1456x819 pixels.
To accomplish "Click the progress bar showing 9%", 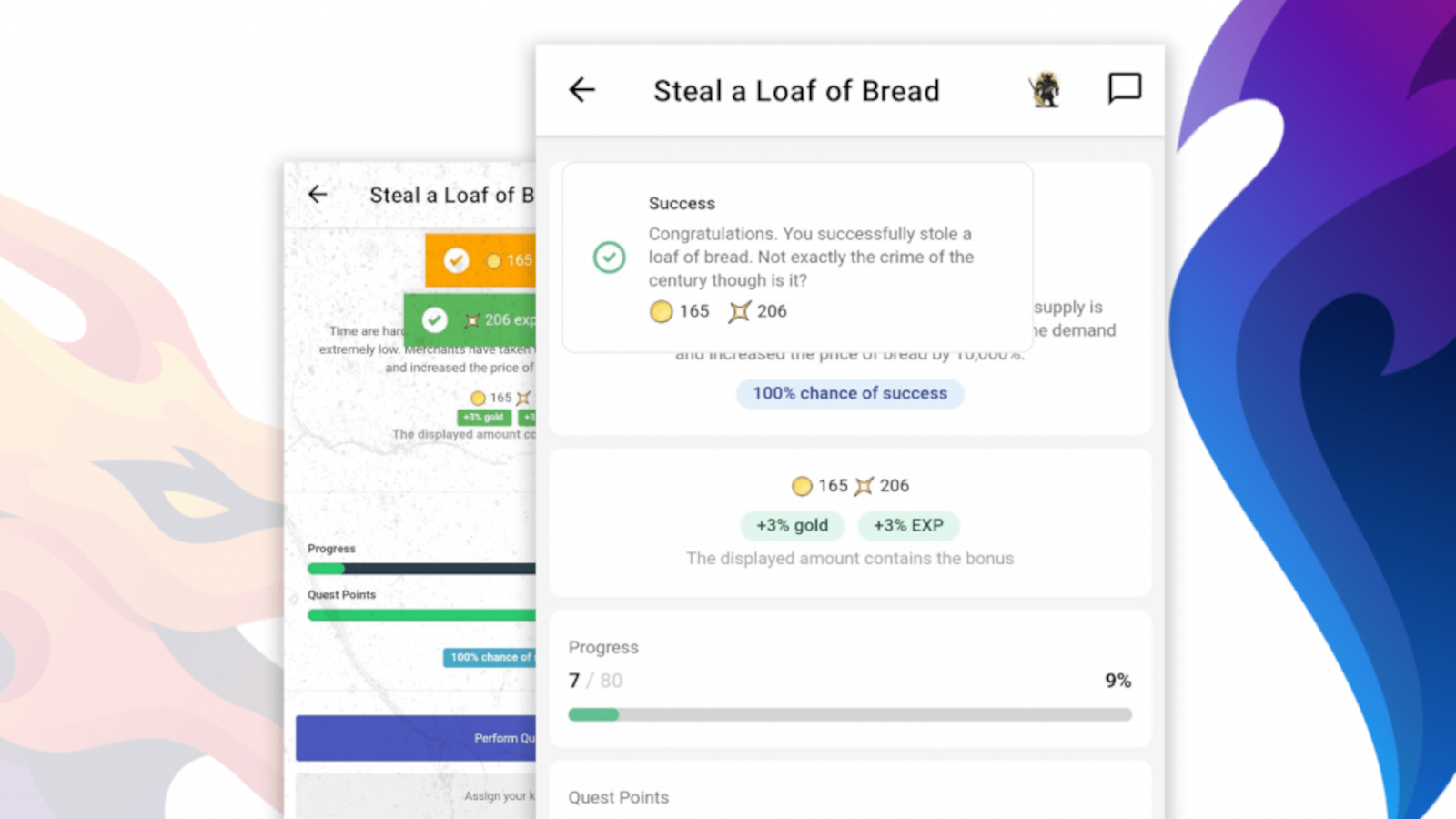I will click(849, 715).
